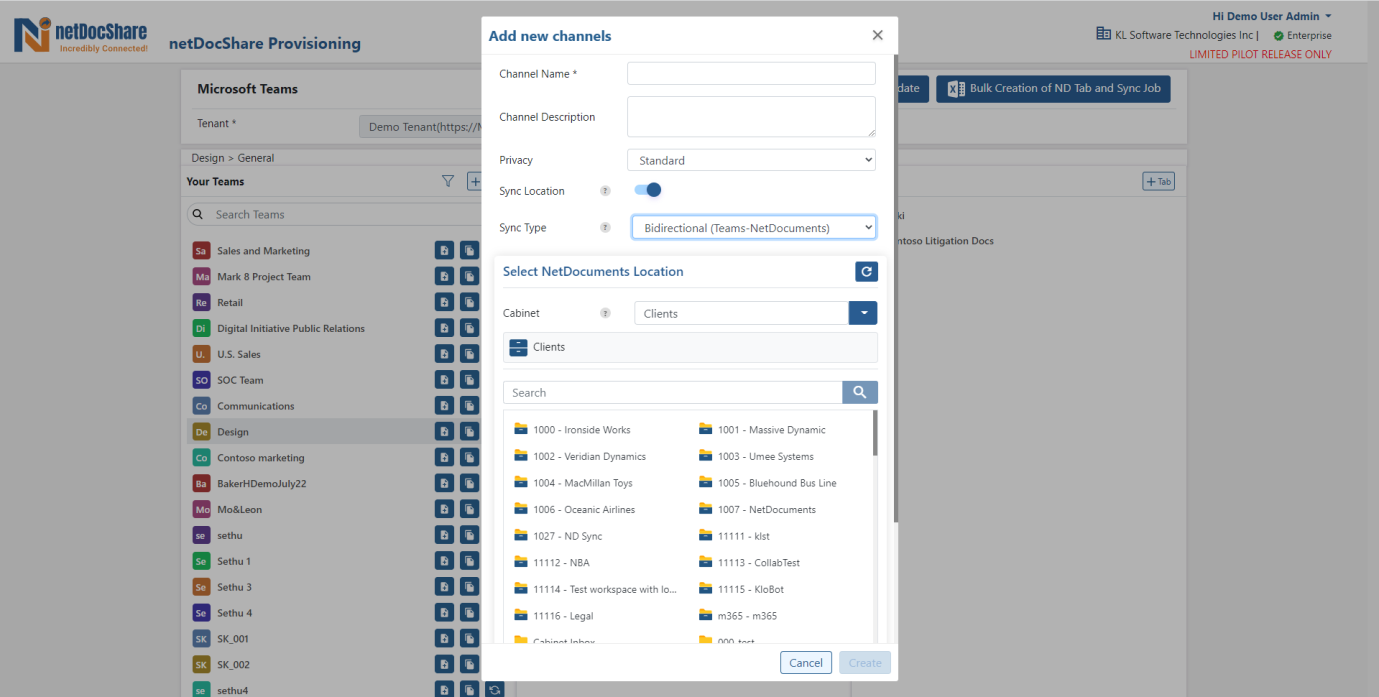This screenshot has height=697, width=1379.
Task: Select folder 11112 - NBA
Action: tap(562, 563)
